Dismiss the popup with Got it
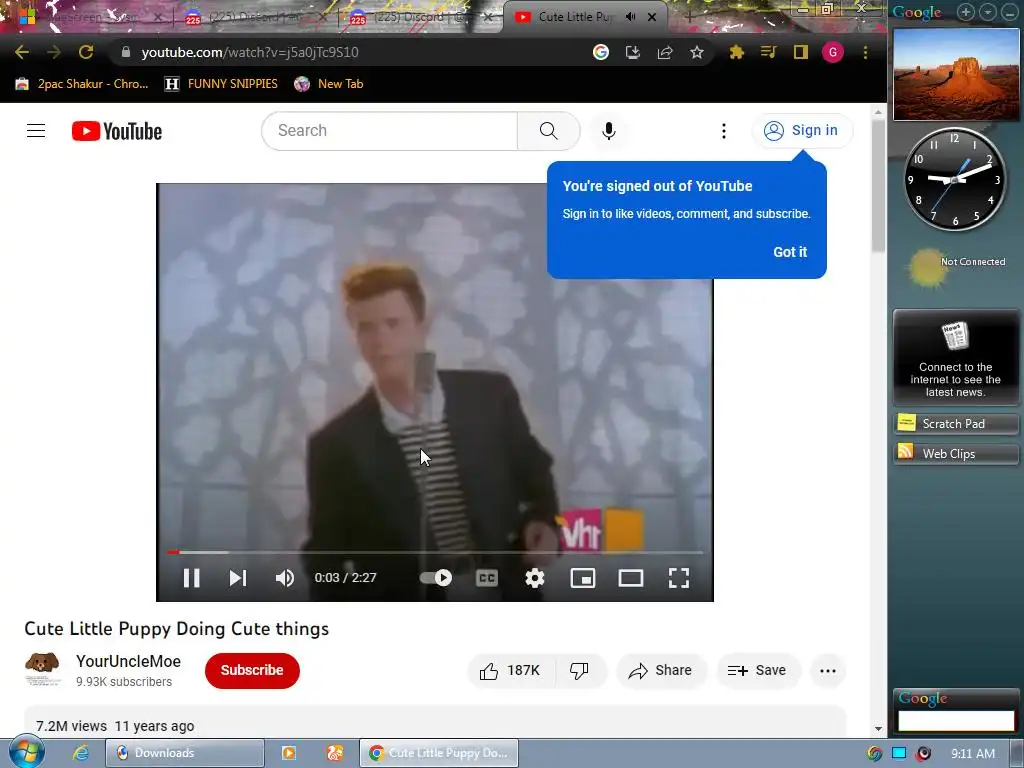The width and height of the screenshot is (1024, 768). click(790, 252)
